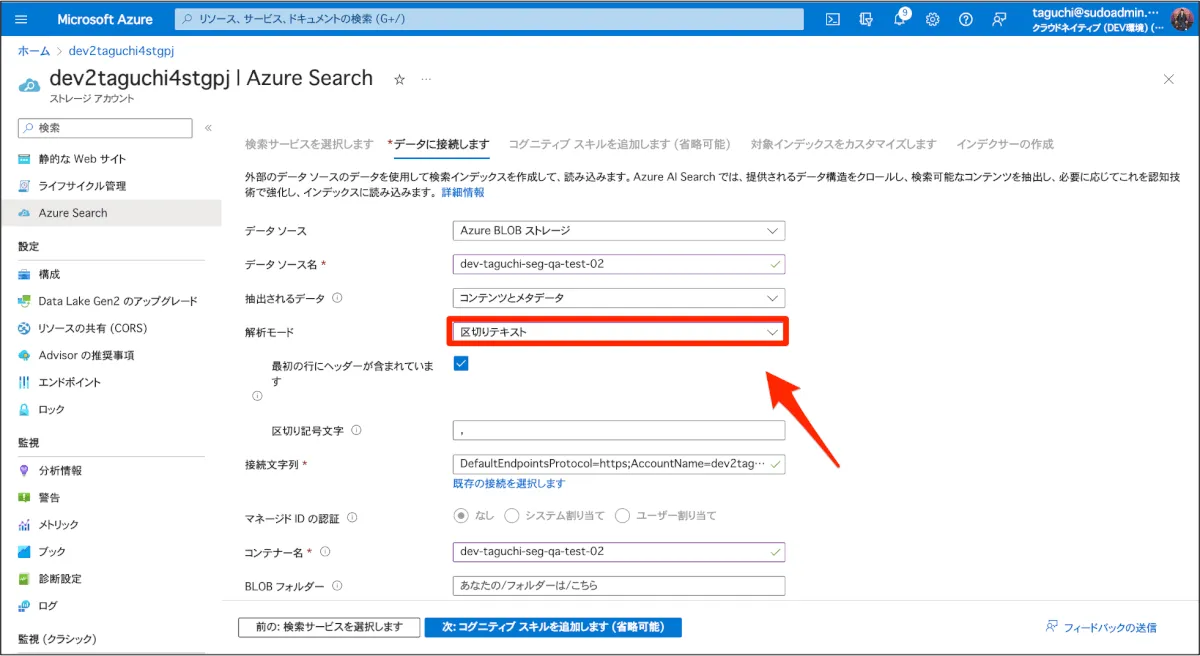Click the info icon next to マネージド ID の認証
Image resolution: width=1200 pixels, height=656 pixels.
pos(351,518)
